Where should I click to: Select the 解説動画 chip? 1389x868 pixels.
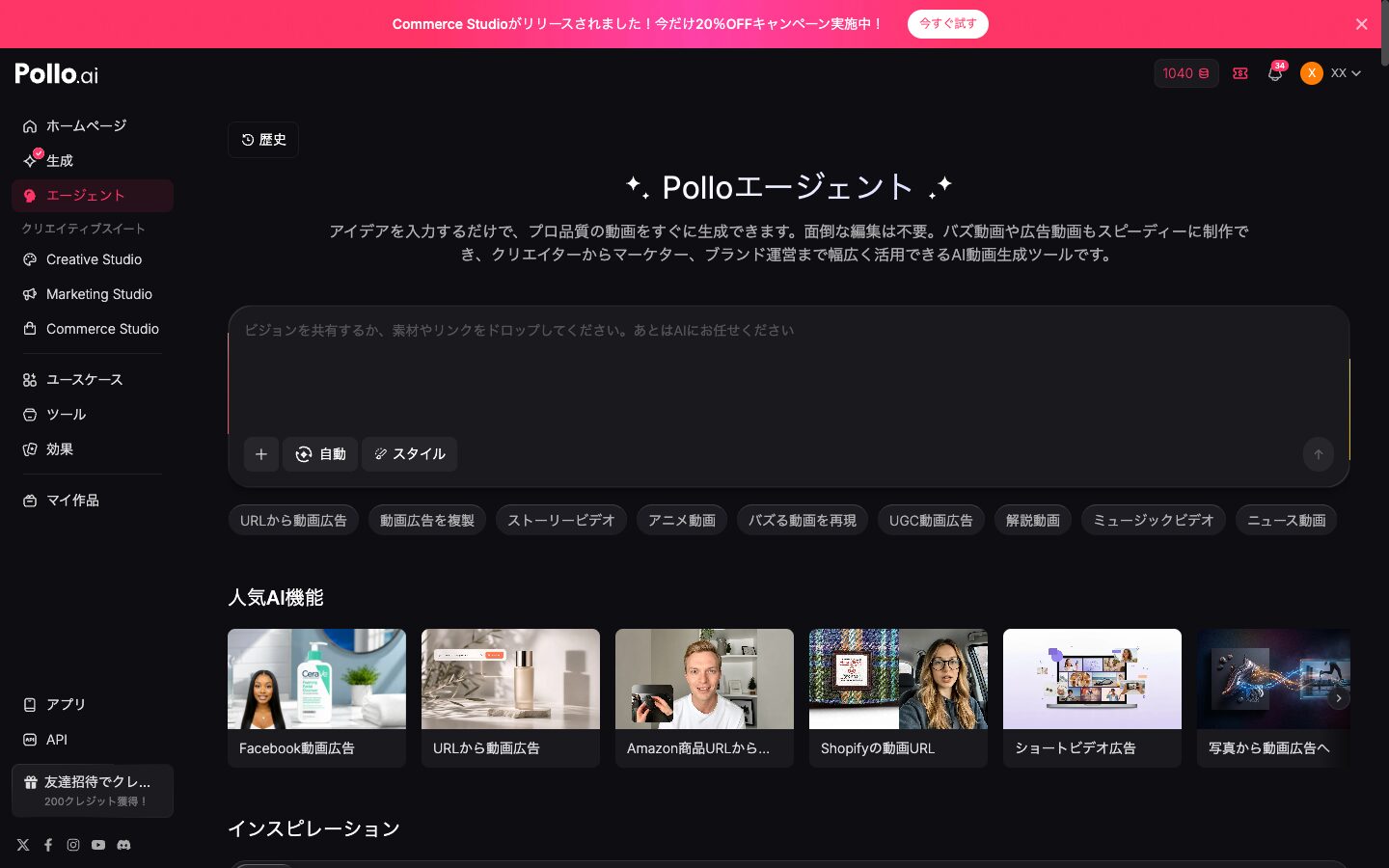pyautogui.click(x=1033, y=521)
